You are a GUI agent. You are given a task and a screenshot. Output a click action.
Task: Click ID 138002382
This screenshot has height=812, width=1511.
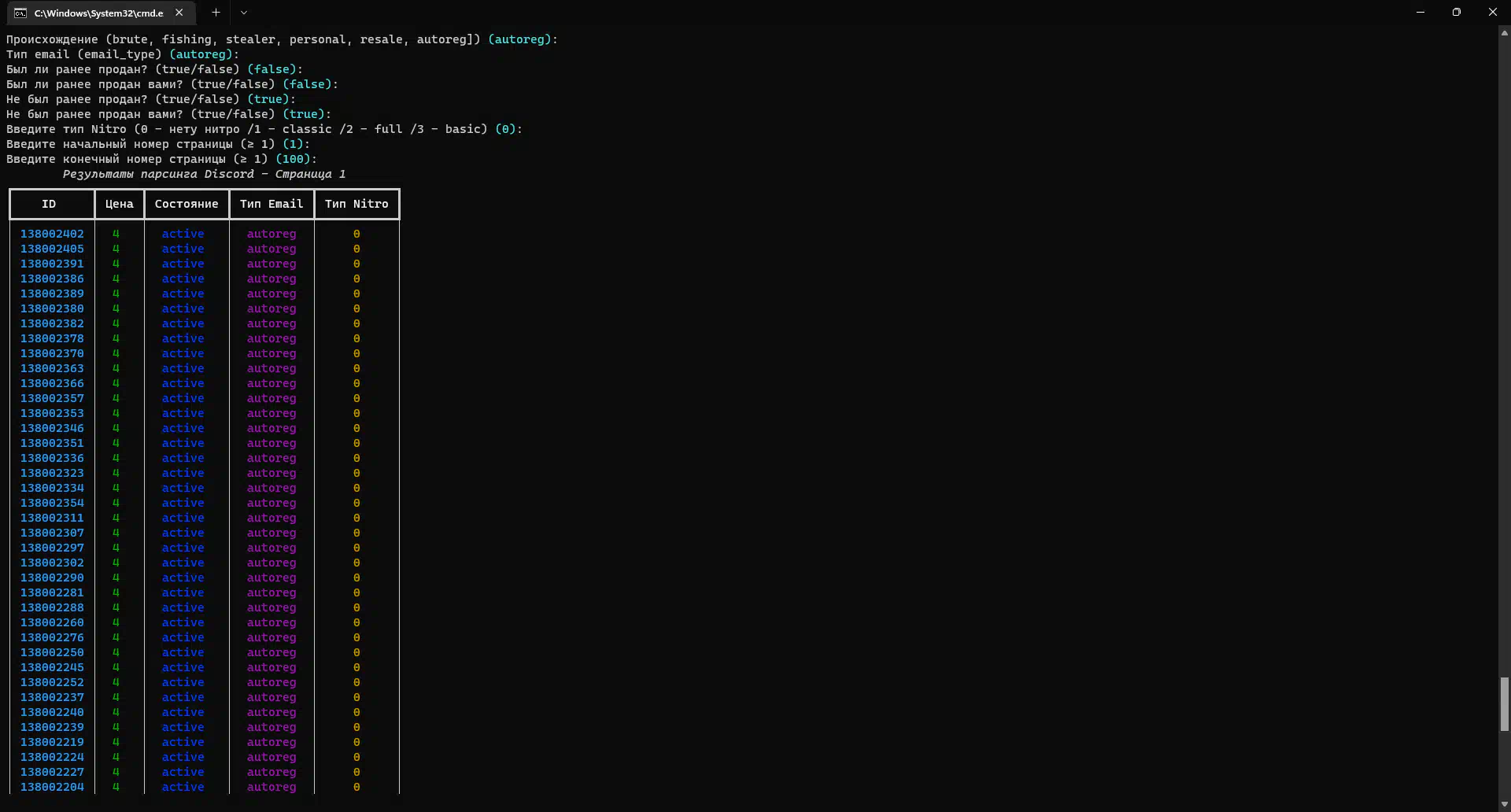click(52, 323)
